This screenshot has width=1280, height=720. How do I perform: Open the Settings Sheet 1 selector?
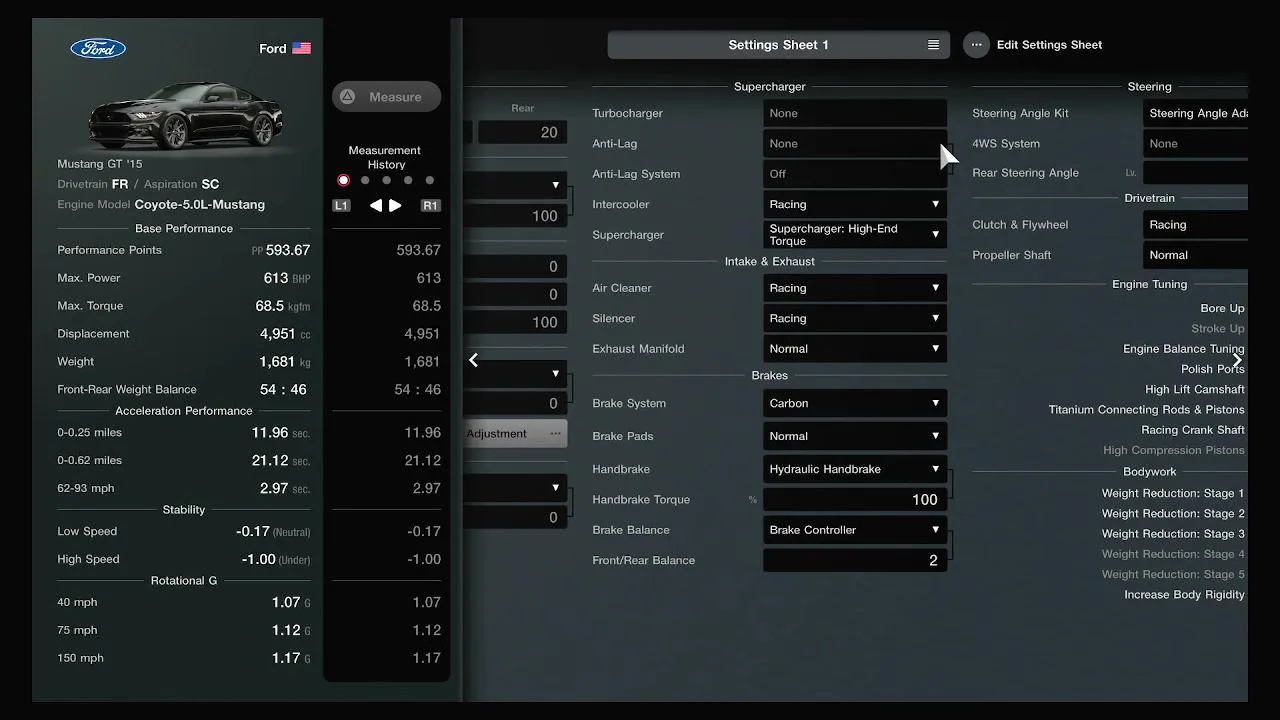pyautogui.click(x=778, y=45)
